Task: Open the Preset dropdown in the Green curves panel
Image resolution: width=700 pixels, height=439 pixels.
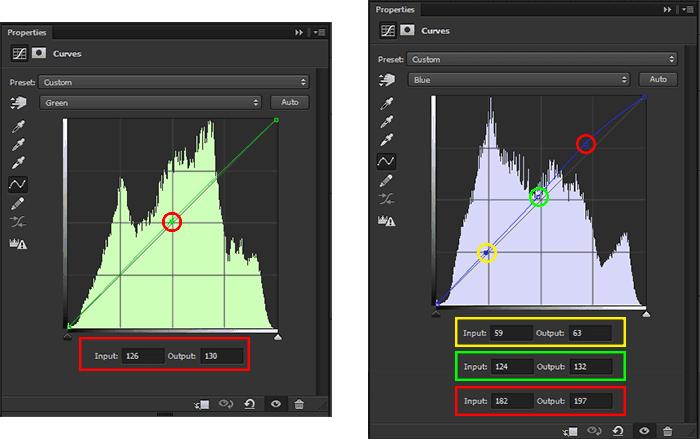Action: tap(174, 82)
